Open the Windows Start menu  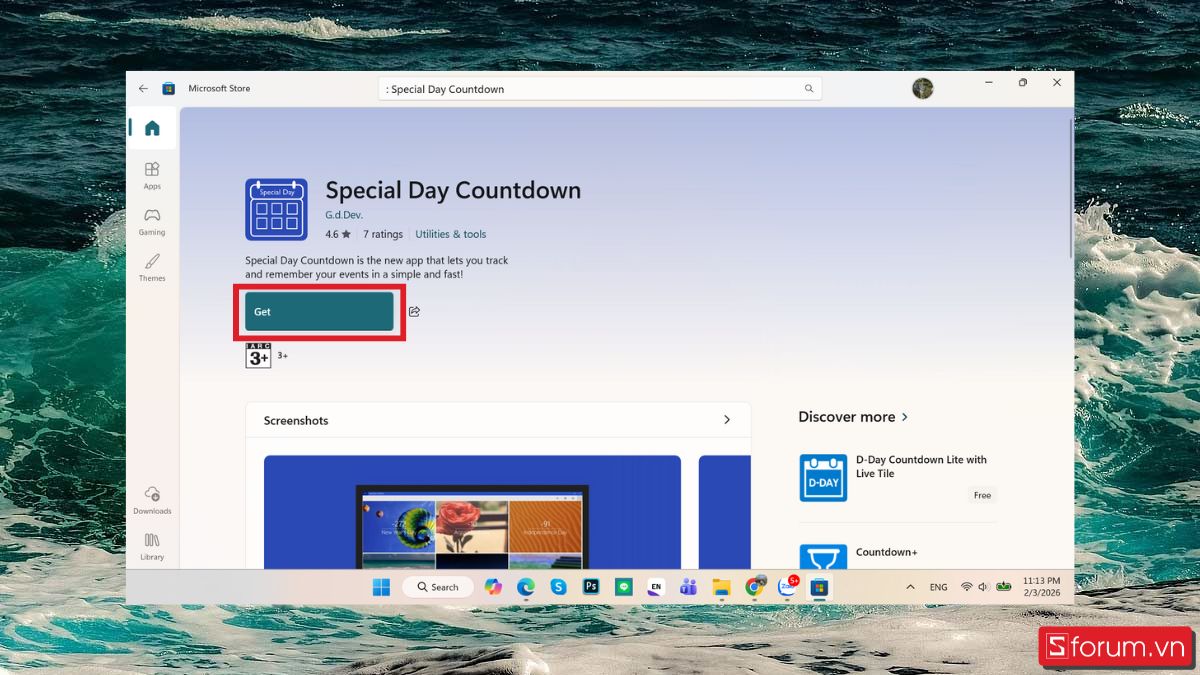(x=381, y=587)
